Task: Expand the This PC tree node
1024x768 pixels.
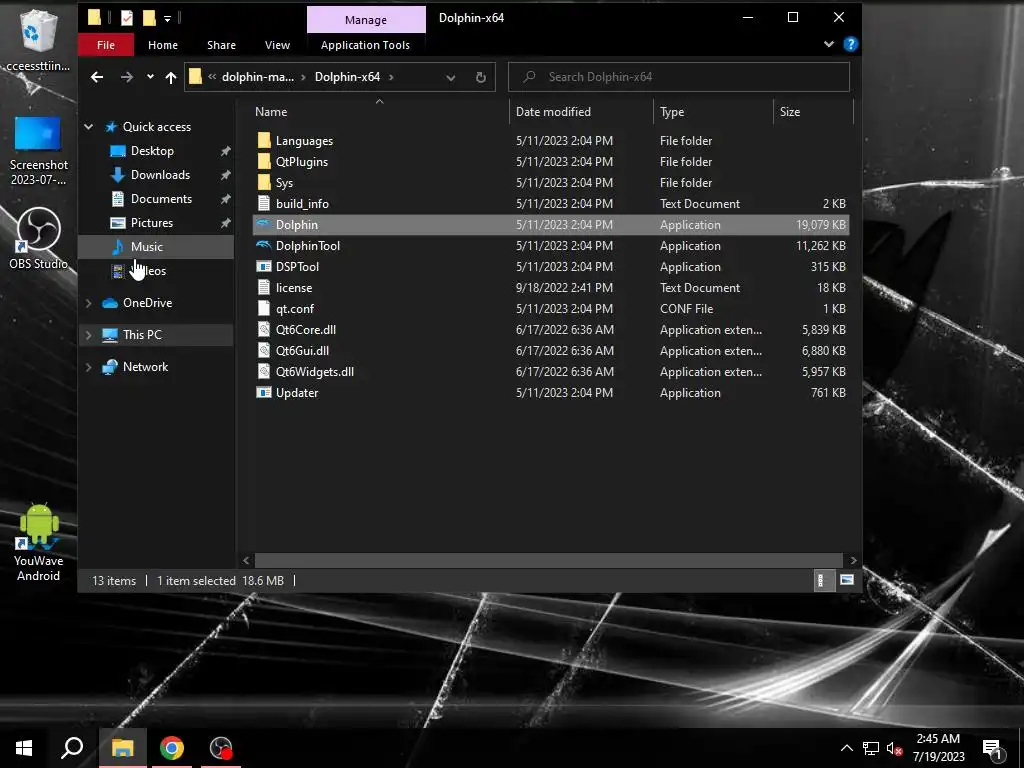Action: [89, 334]
